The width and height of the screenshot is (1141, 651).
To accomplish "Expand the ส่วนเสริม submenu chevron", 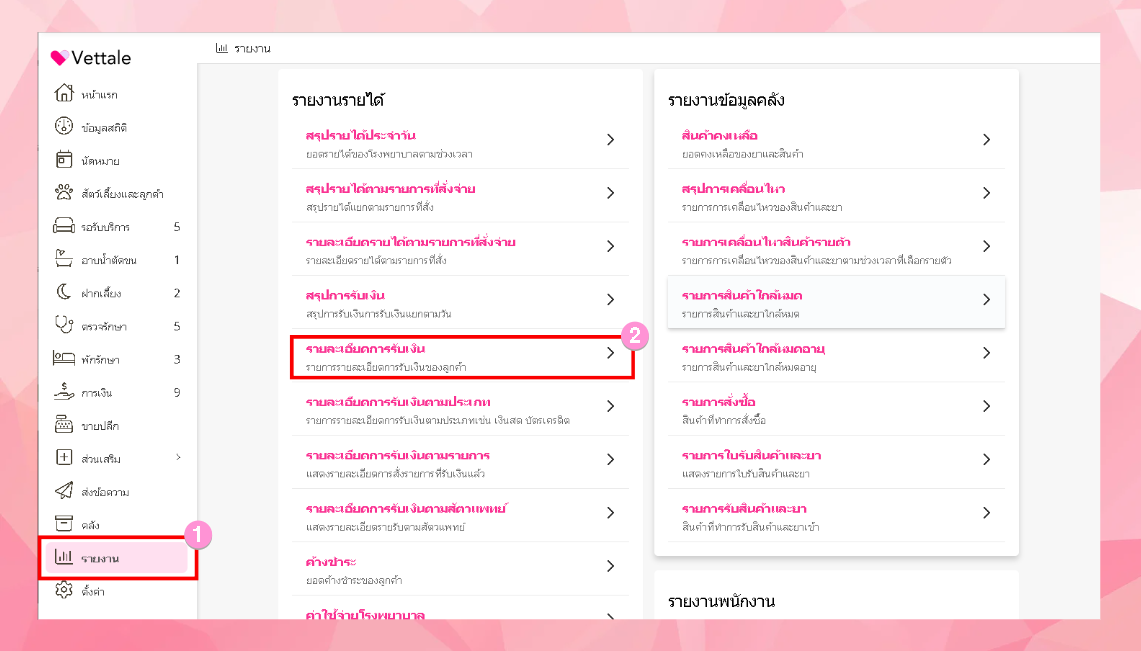I will coord(178,458).
